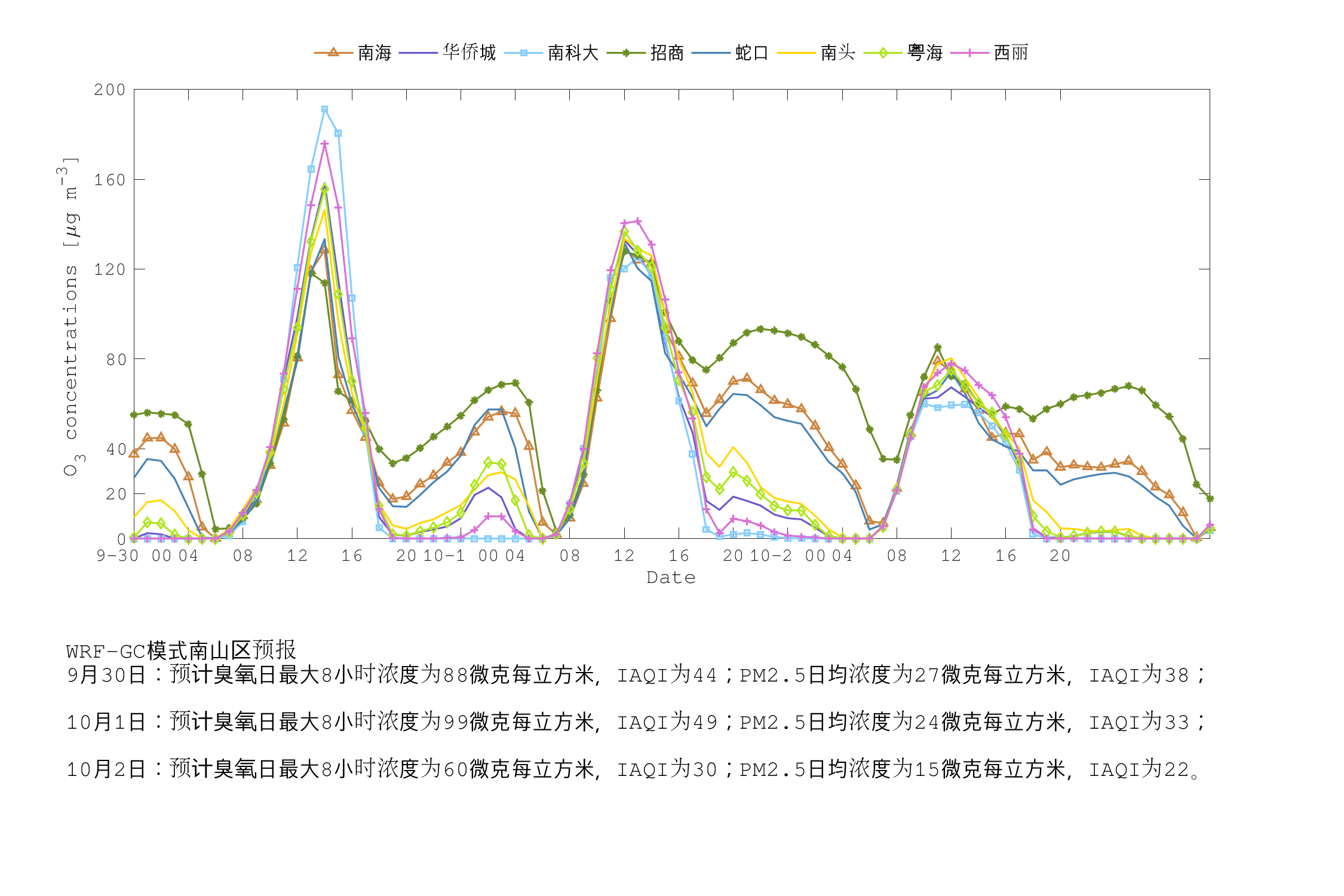Click the 南头 yellow legend line
The image size is (1344, 896).
click(796, 53)
